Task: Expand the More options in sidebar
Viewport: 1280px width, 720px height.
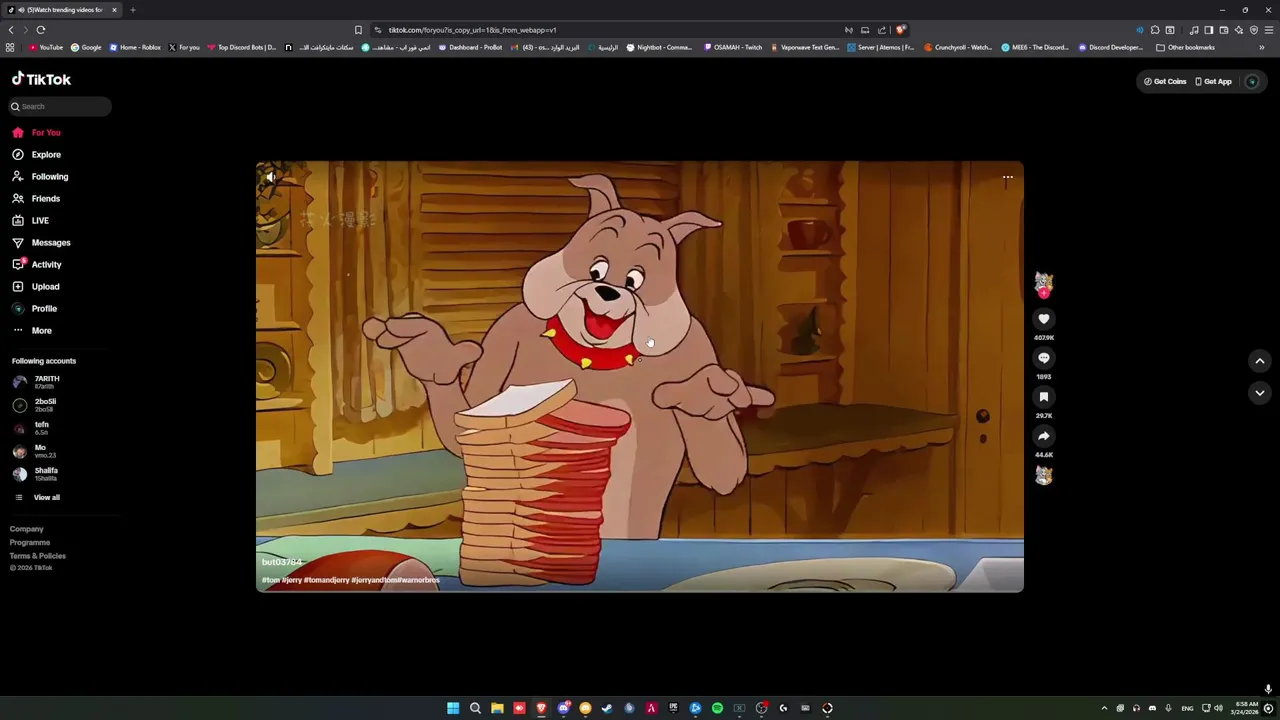Action: click(x=32, y=330)
